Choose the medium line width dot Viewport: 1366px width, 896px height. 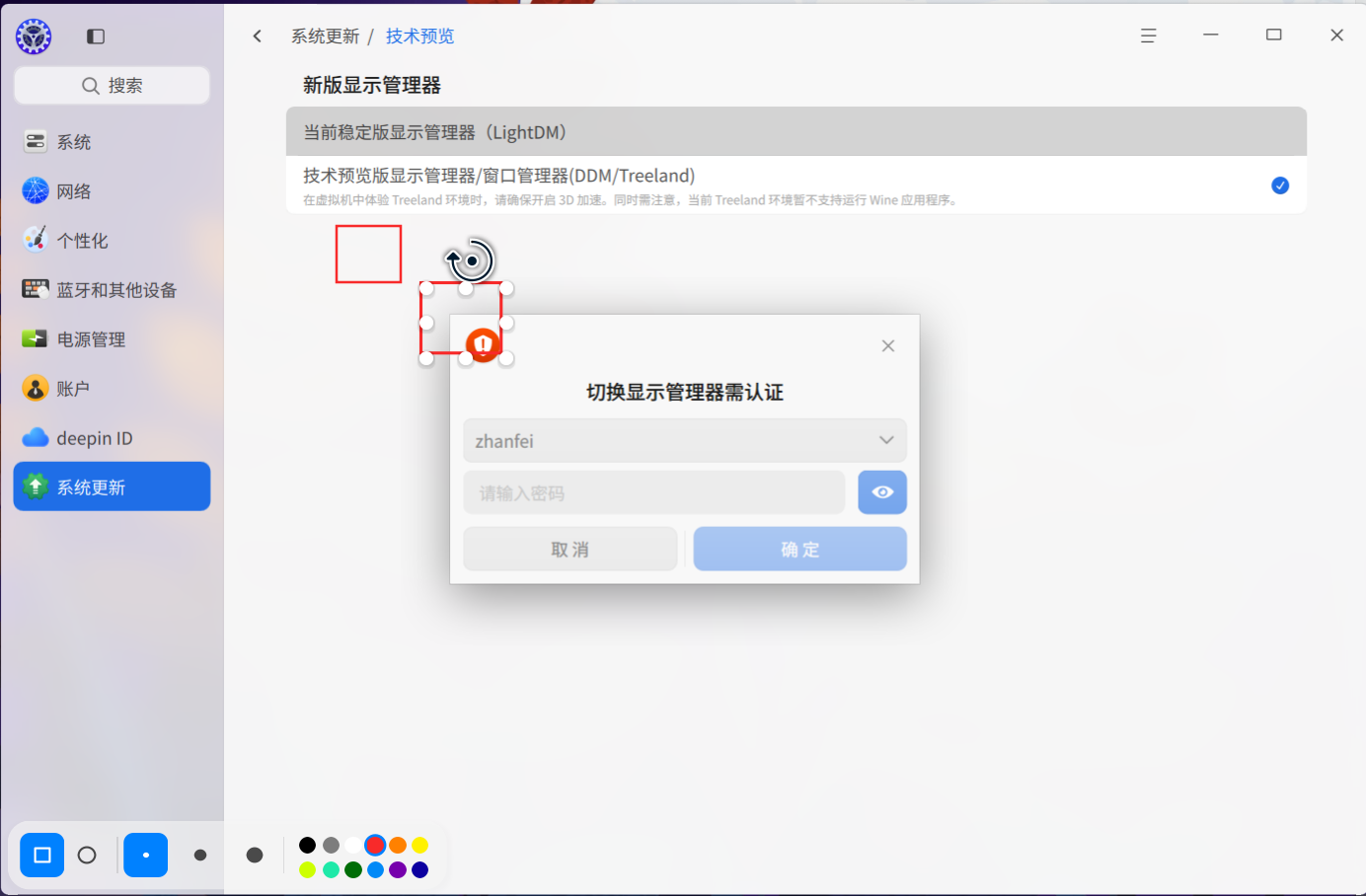[x=200, y=855]
